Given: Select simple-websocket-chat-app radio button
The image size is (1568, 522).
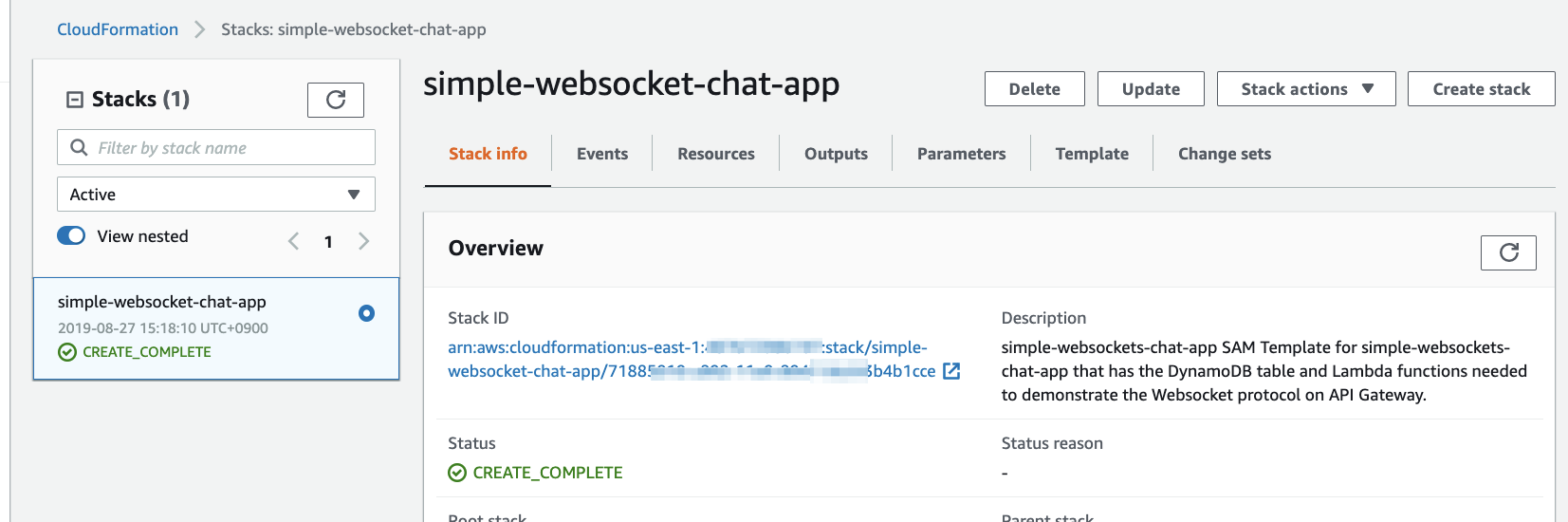Looking at the screenshot, I should (x=366, y=313).
